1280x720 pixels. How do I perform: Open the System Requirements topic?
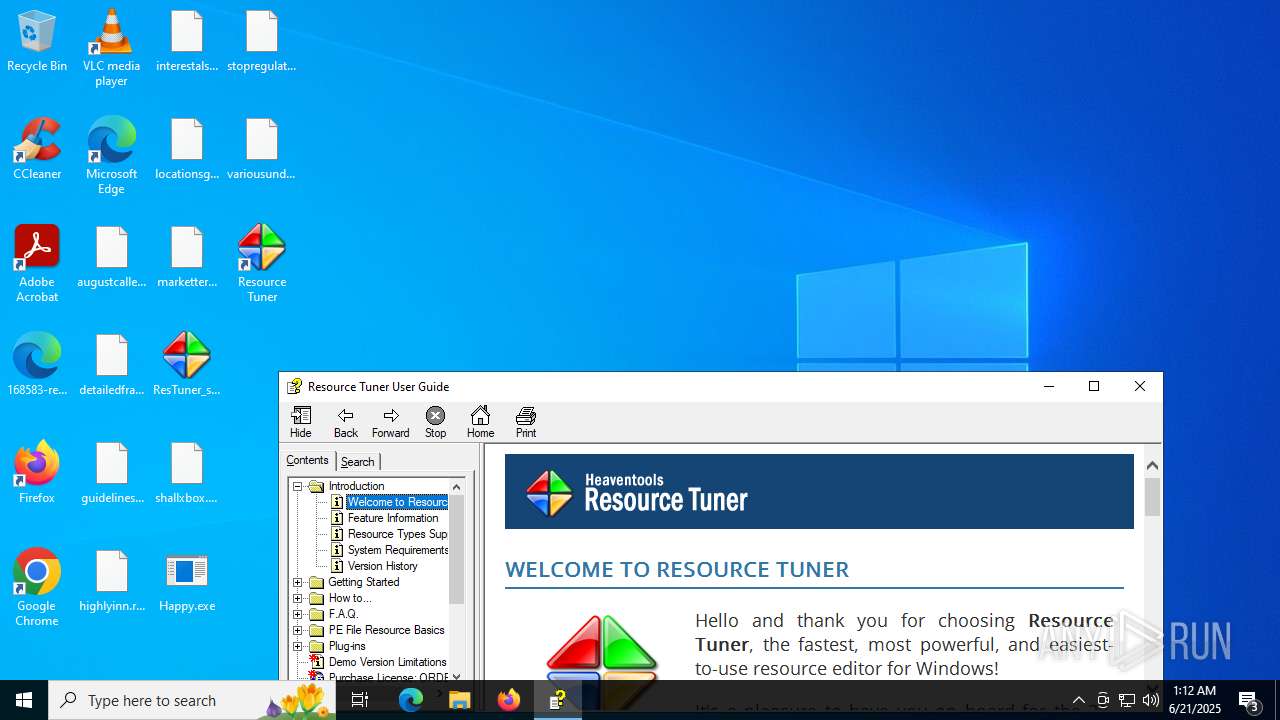[x=398, y=550]
